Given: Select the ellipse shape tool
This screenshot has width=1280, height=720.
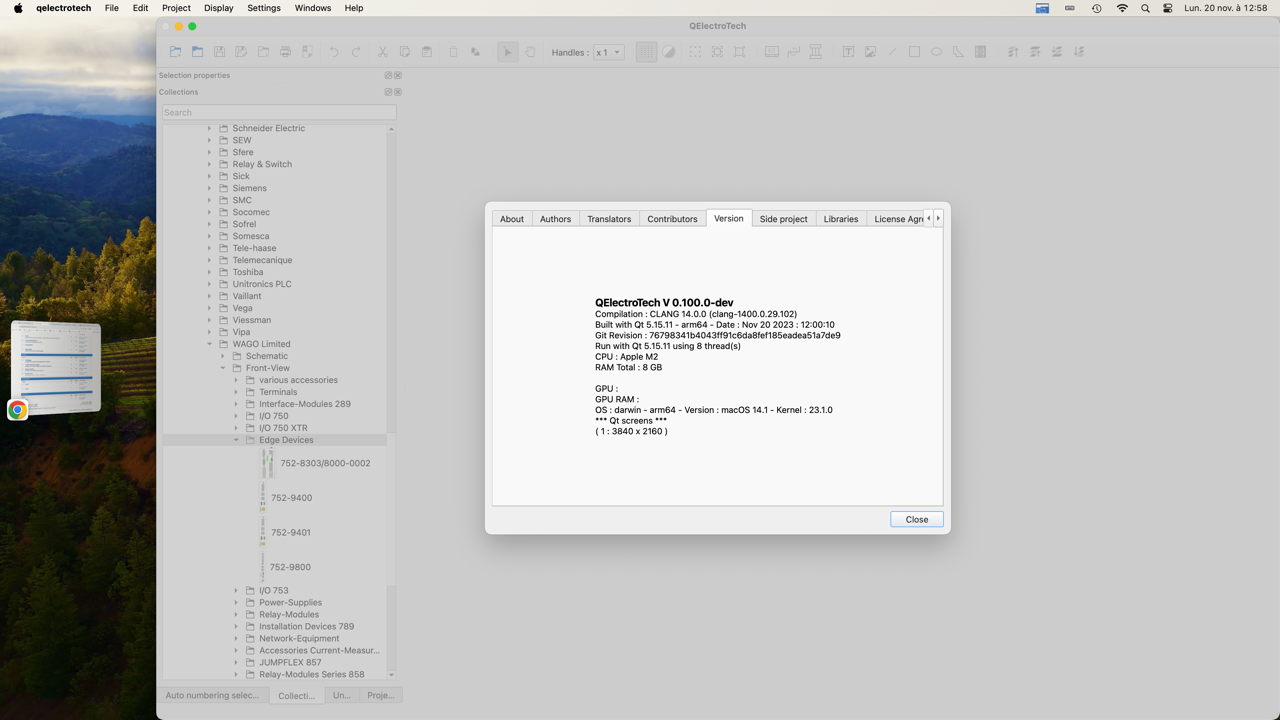Looking at the screenshot, I should point(936,52).
